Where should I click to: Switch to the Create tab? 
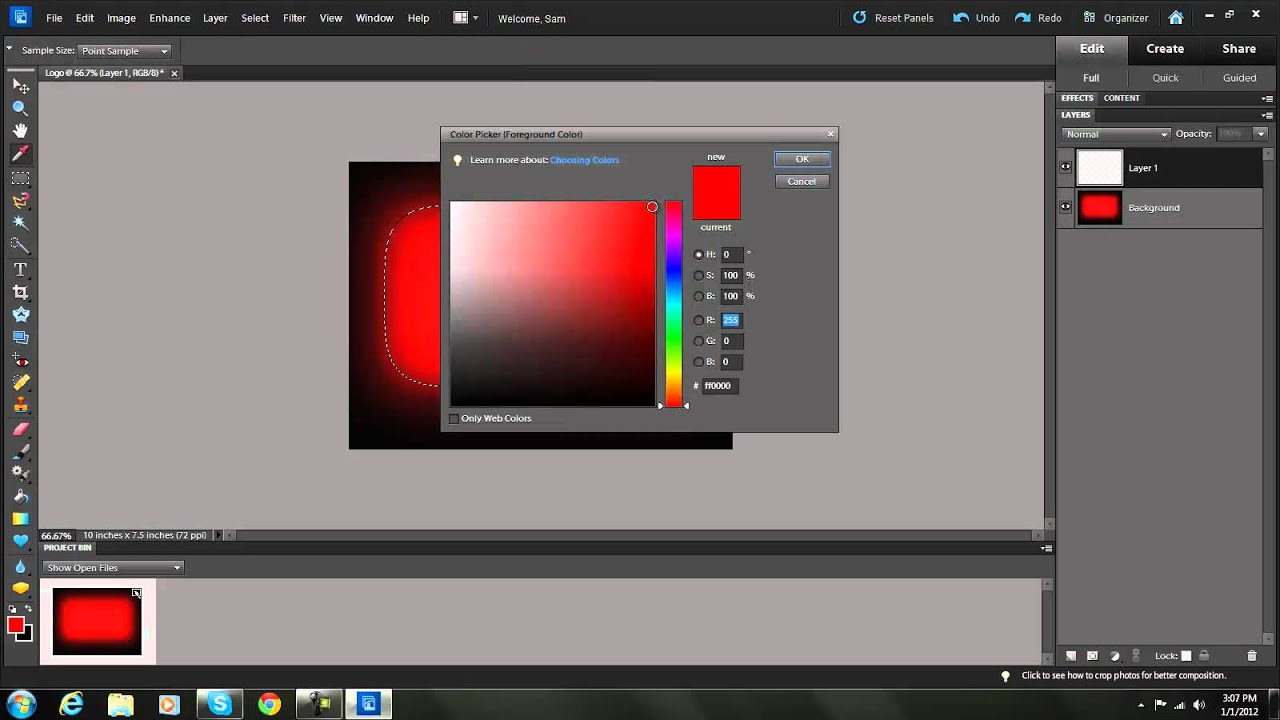coord(1165,48)
